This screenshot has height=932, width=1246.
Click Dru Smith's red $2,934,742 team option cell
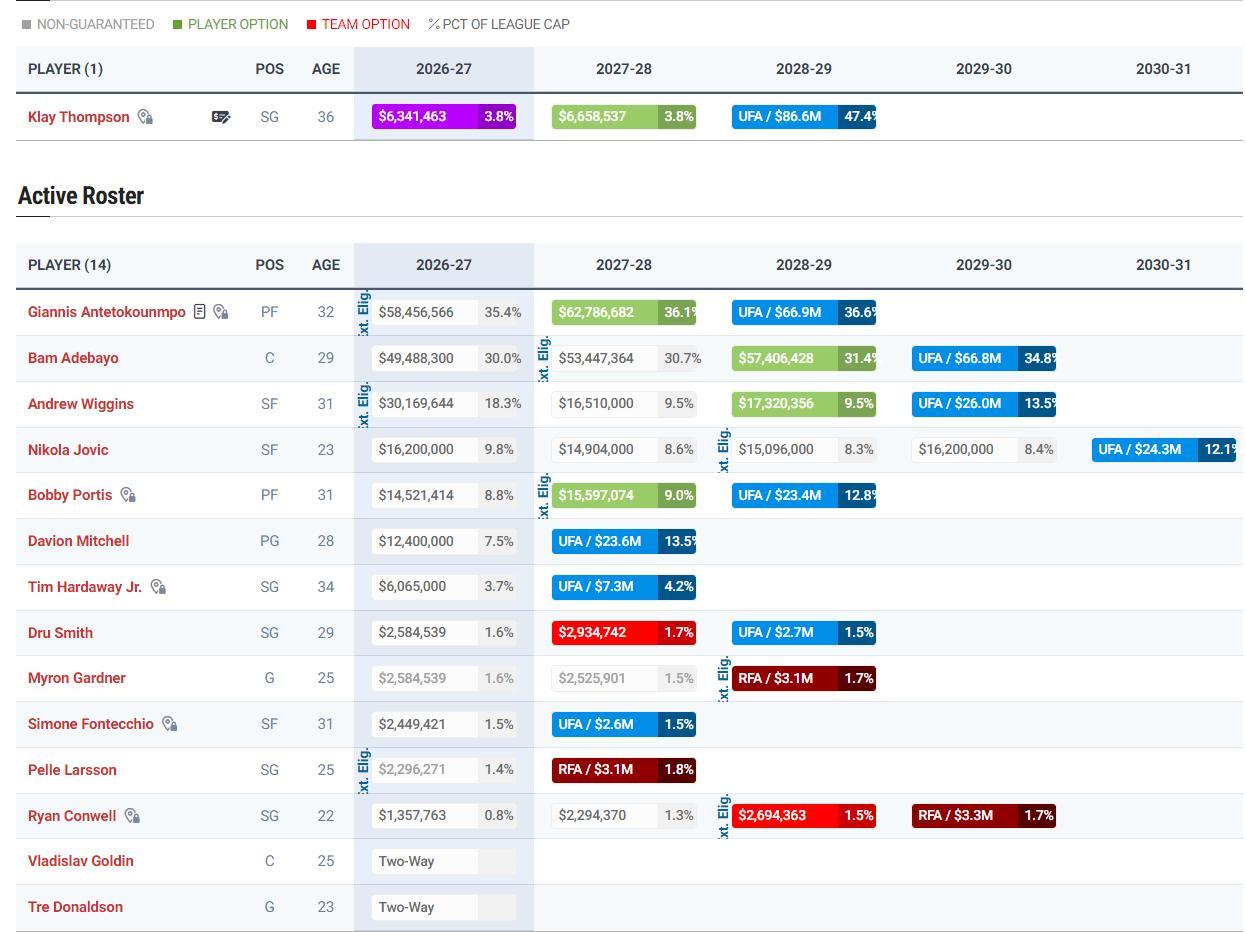[624, 633]
